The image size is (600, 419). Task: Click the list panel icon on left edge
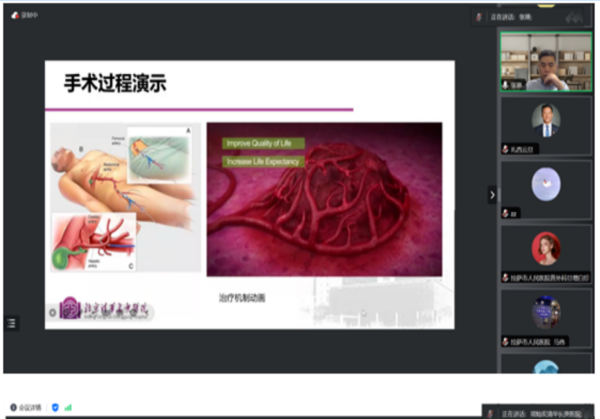click(x=12, y=322)
